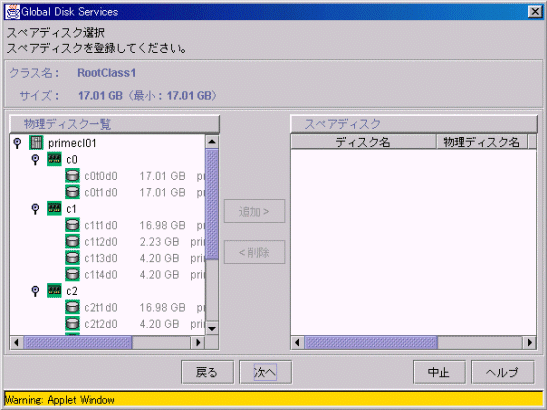The width and height of the screenshot is (547, 410).
Task: Click the Global Disk Services title bar icon
Action: (13, 12)
